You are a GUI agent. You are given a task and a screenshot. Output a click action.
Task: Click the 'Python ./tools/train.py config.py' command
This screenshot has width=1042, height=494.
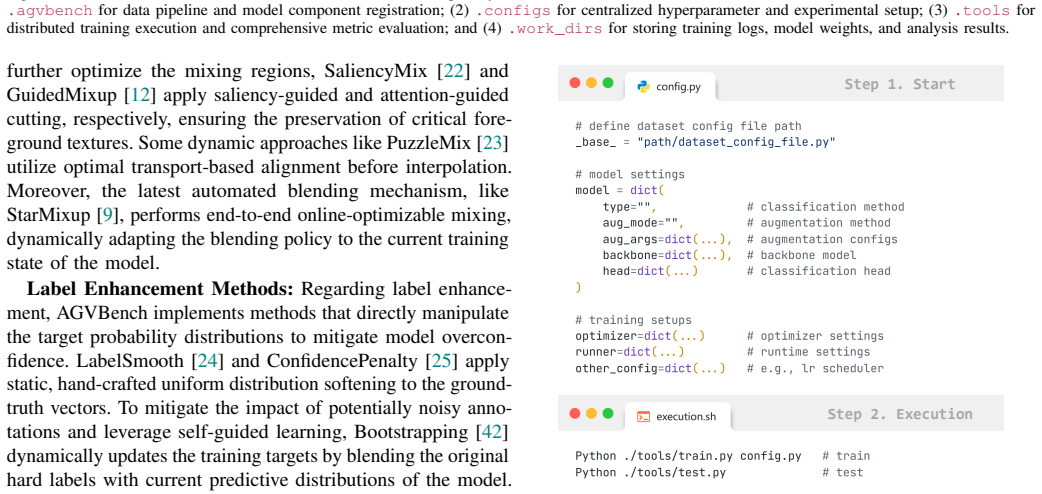tap(688, 456)
